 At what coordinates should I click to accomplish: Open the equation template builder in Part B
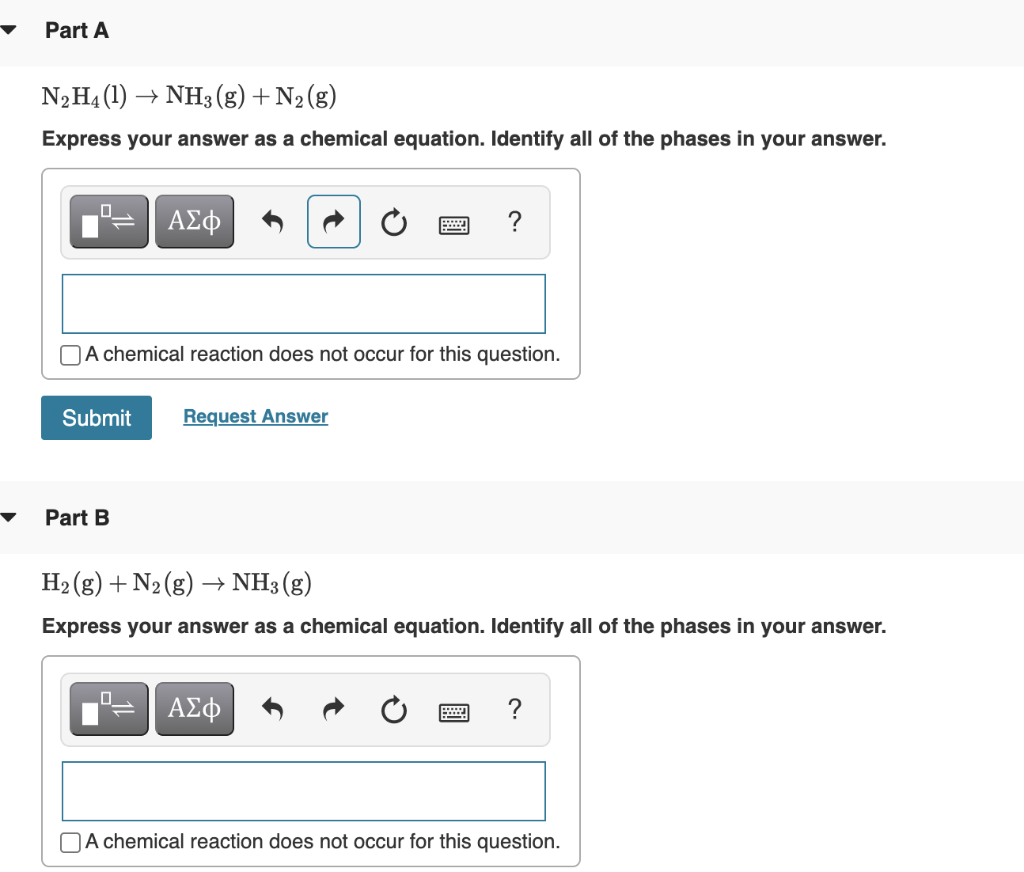[x=108, y=708]
